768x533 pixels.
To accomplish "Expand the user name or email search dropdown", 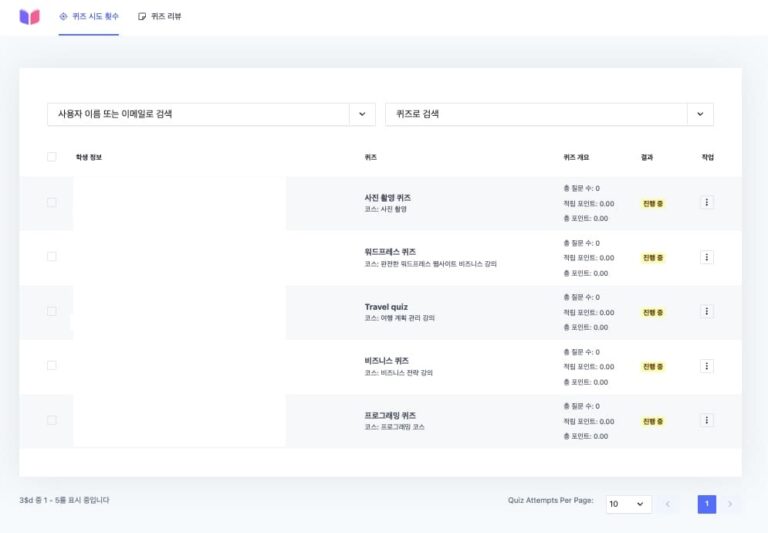I will (362, 114).
